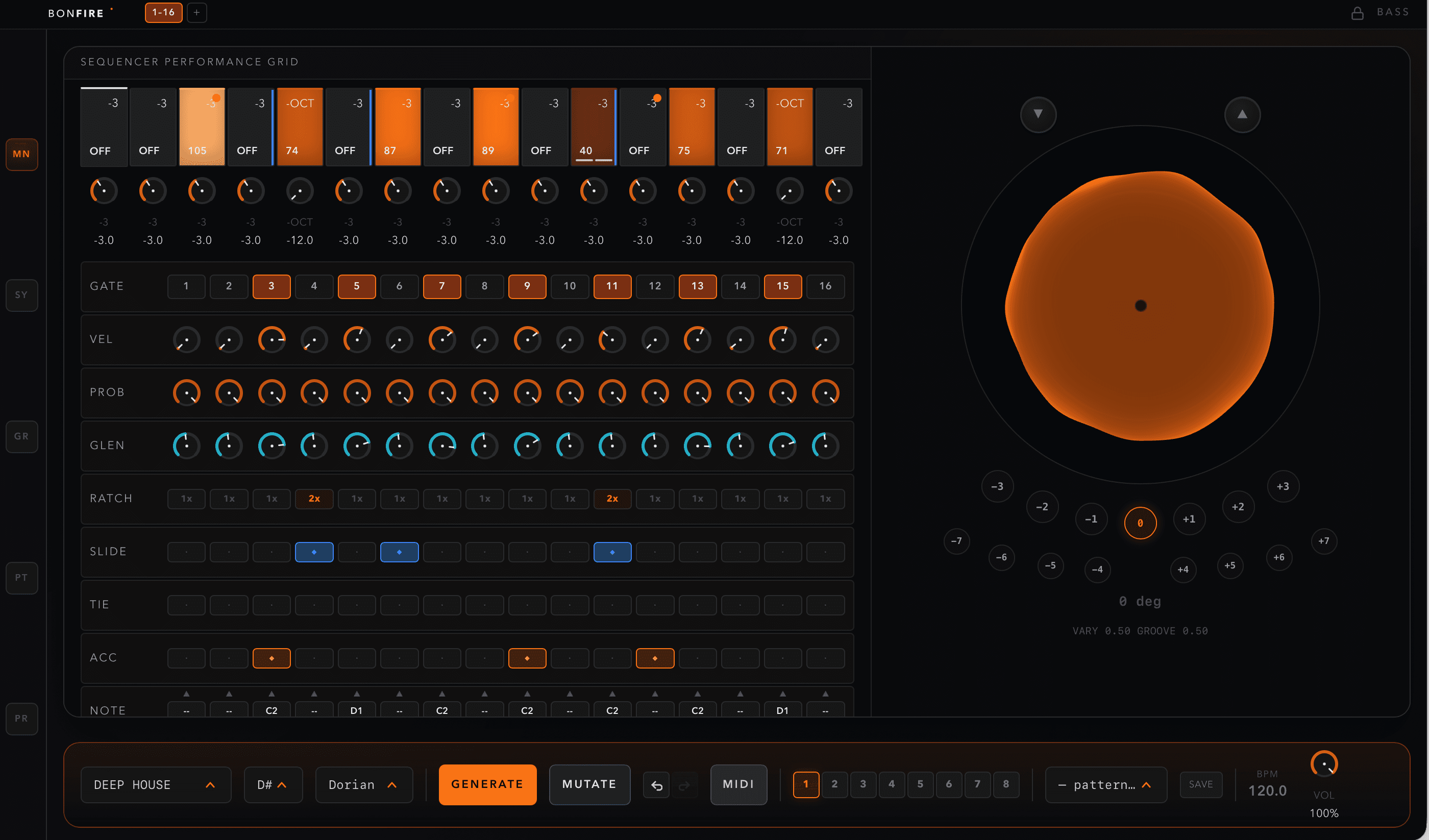Change RATCH step 4 2x value
Image resolution: width=1429 pixels, height=840 pixels.
point(314,499)
